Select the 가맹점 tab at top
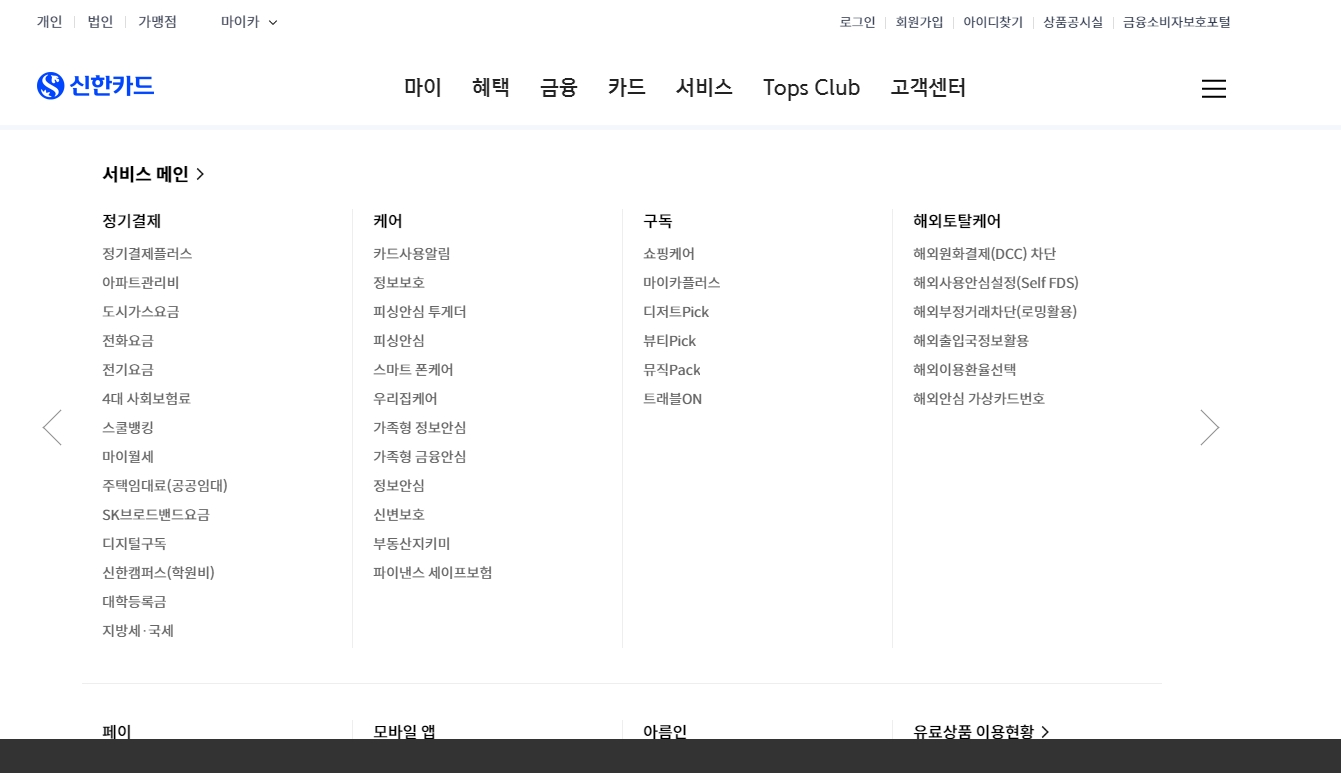1341x773 pixels. tap(157, 22)
